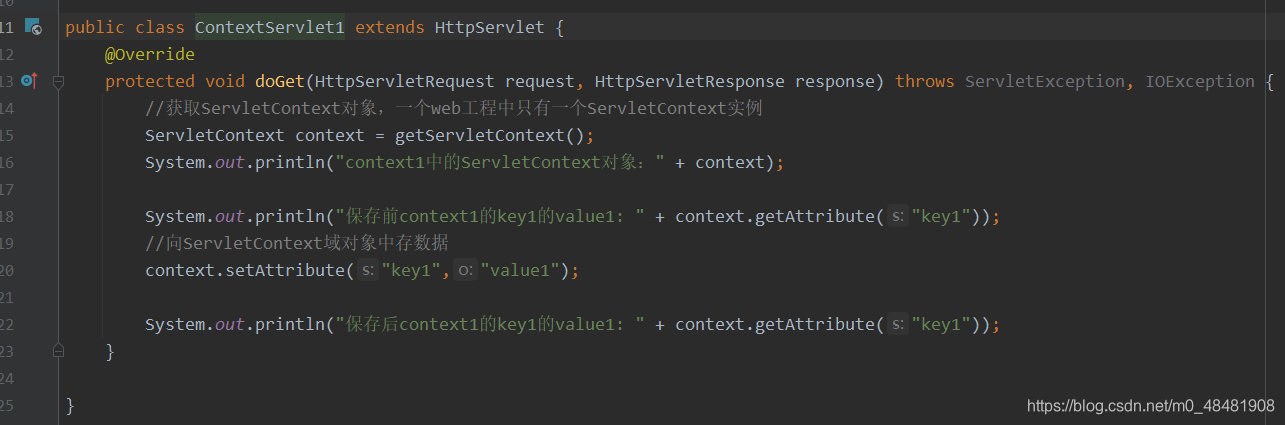Click IOException in the throws clause
Viewport: 1285px width, 425px height.
[x=1200, y=81]
